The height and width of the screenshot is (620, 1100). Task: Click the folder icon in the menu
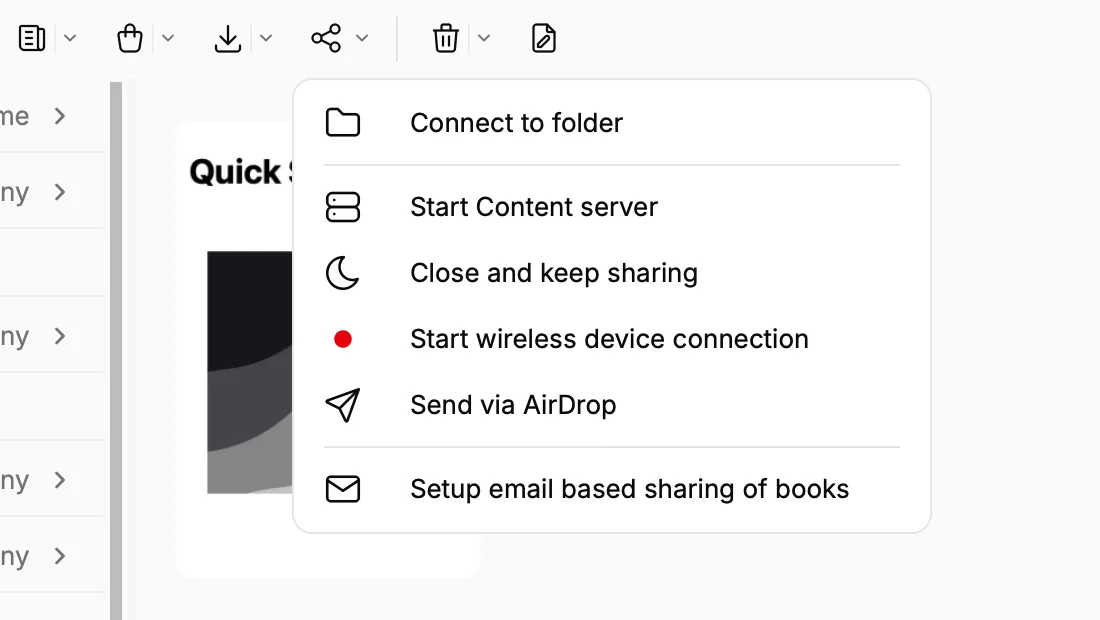pos(343,123)
